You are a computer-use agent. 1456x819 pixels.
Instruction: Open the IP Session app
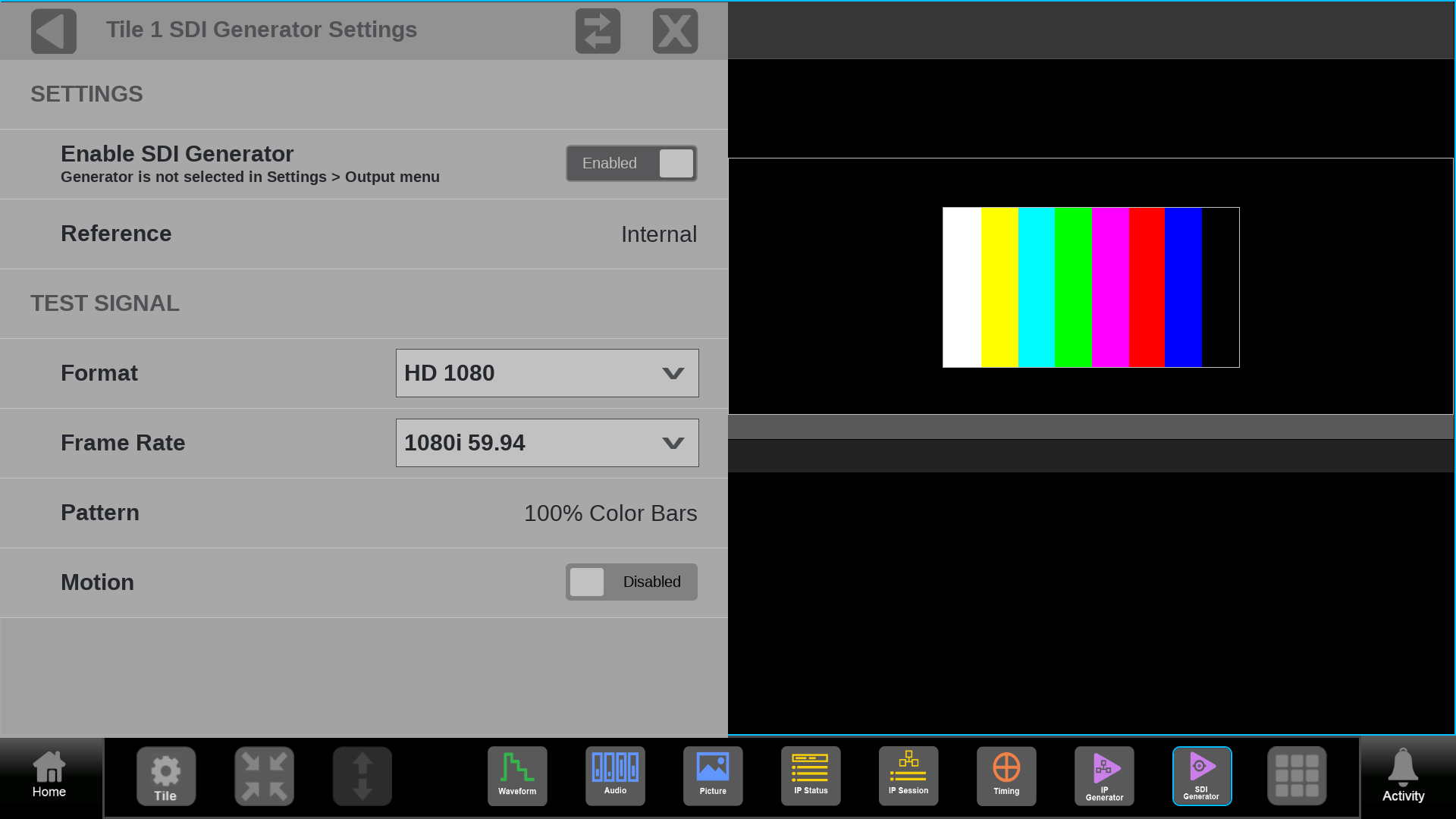point(908,775)
